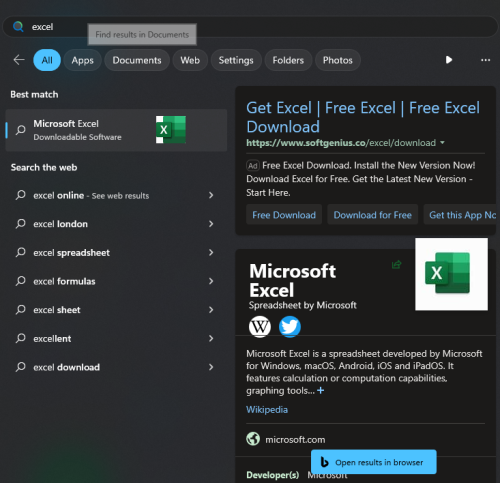Click the Developer(s) label
The image size is (500, 483).
click(273, 475)
